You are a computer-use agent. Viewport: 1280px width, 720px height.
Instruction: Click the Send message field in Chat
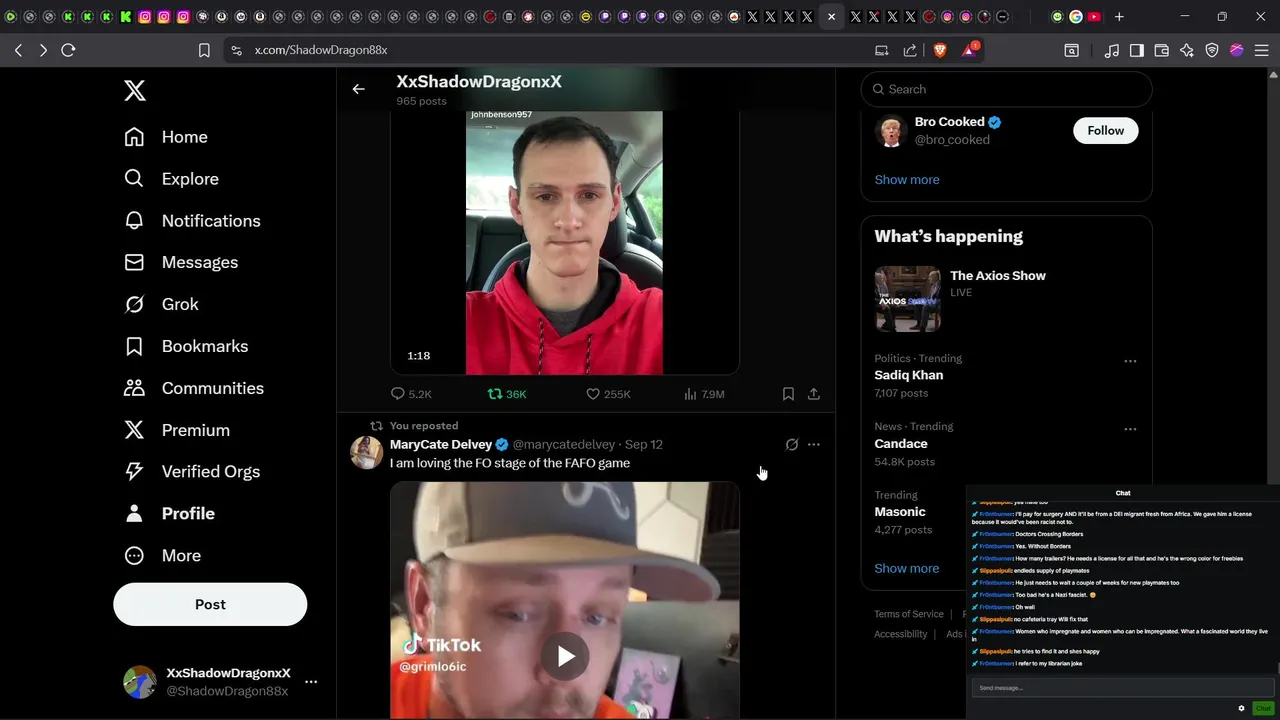(x=1122, y=688)
